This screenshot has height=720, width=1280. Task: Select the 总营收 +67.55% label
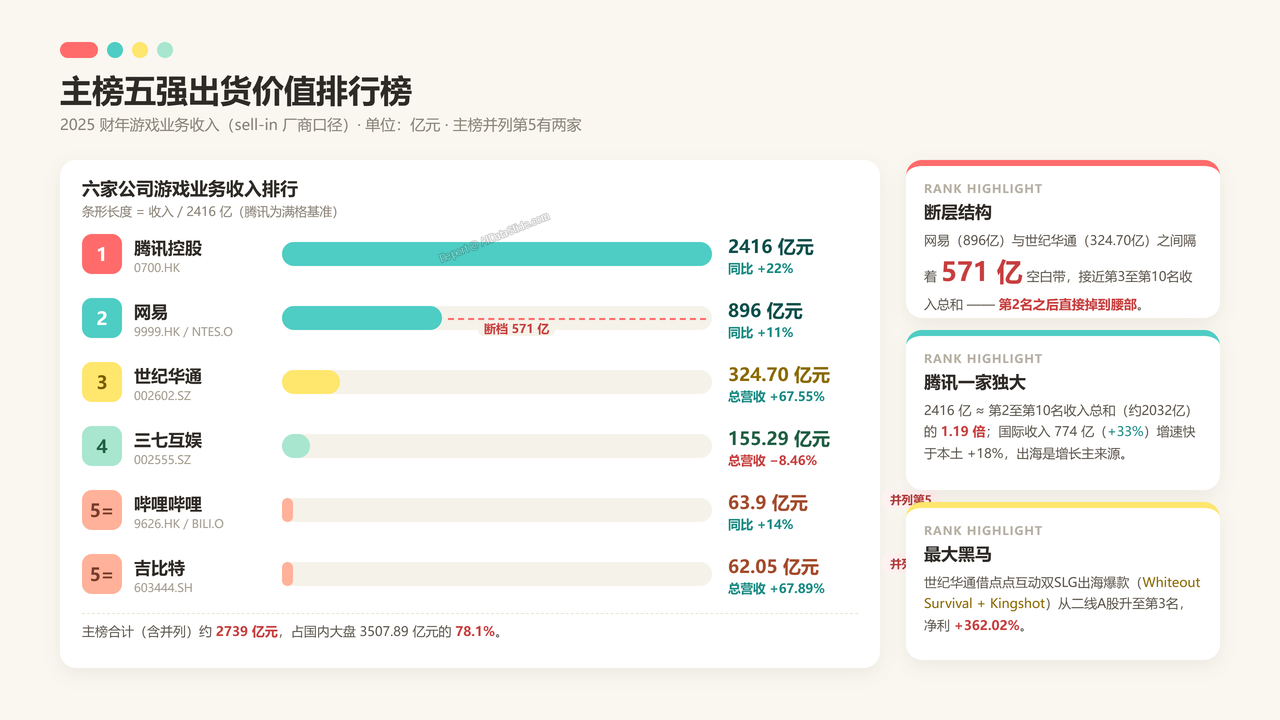point(776,397)
